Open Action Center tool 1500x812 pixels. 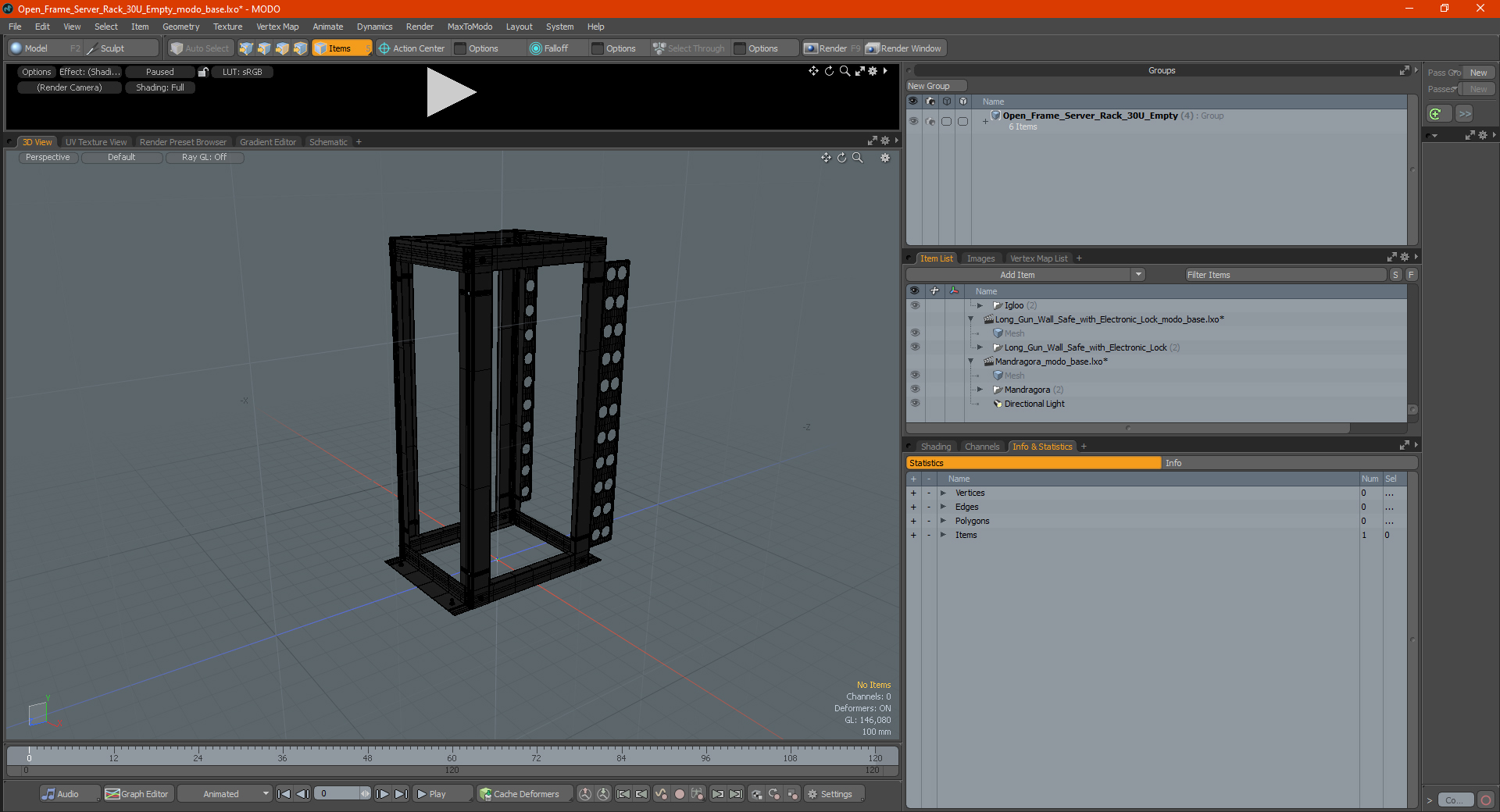(x=412, y=48)
